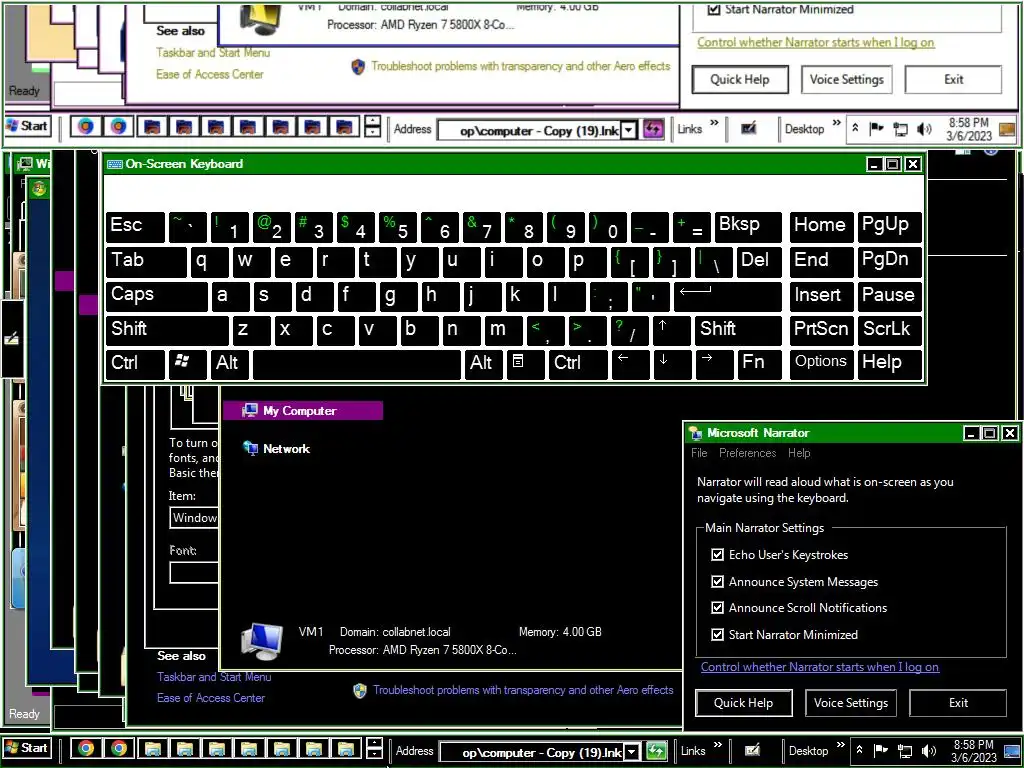The height and width of the screenshot is (768, 1024).
Task: Uncheck Echo User's Keystrokes in Narrator
Action: coord(717,554)
